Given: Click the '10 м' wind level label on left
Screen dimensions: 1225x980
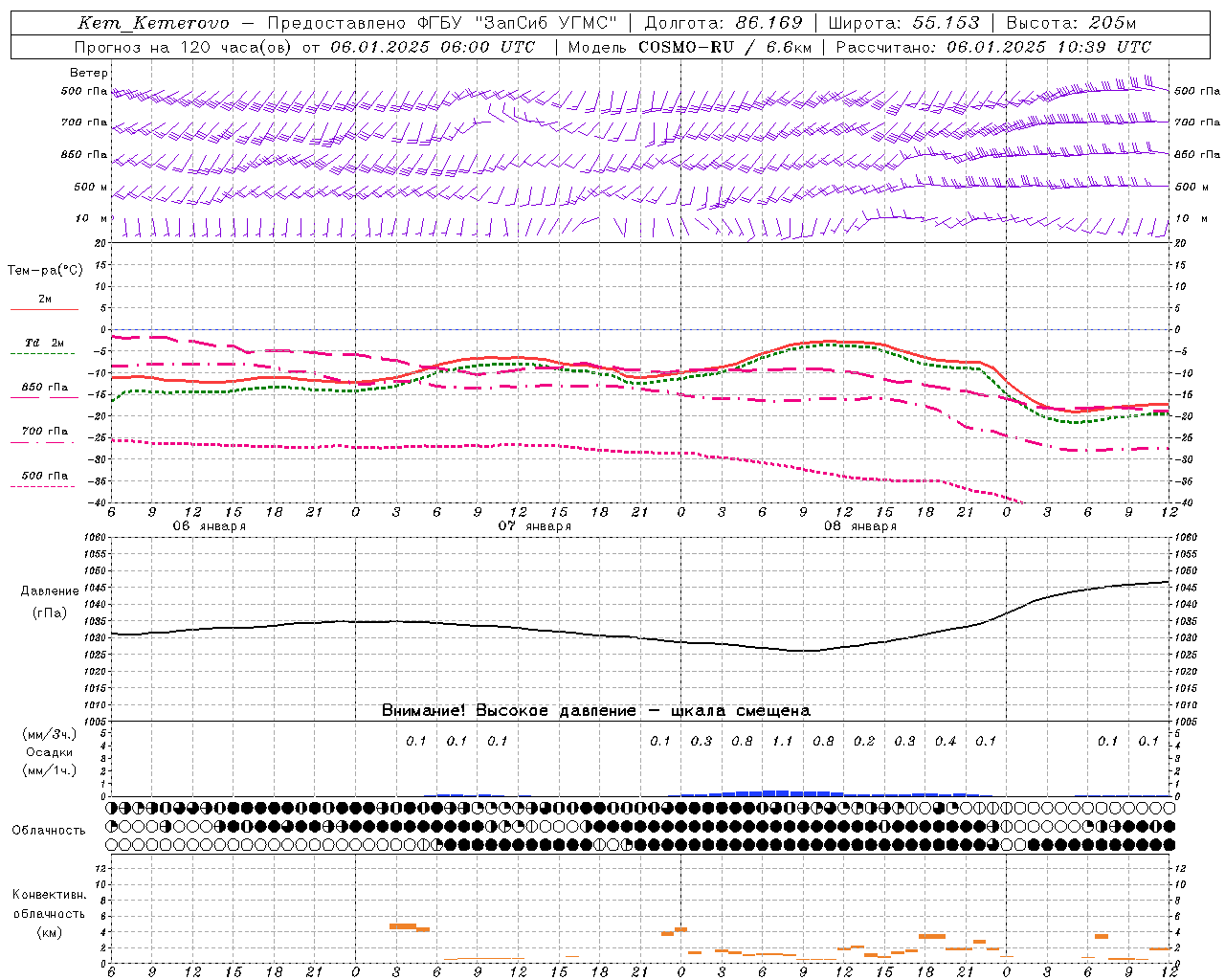Looking at the screenshot, I should pos(91,218).
